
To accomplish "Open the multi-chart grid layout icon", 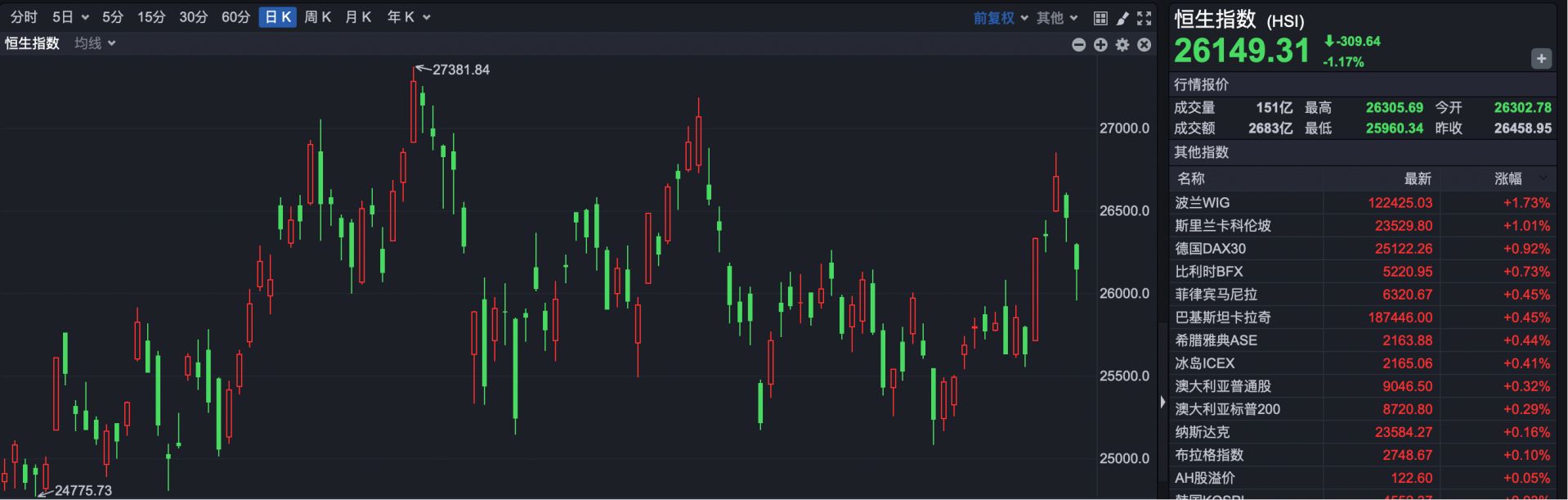I will 1100,18.
